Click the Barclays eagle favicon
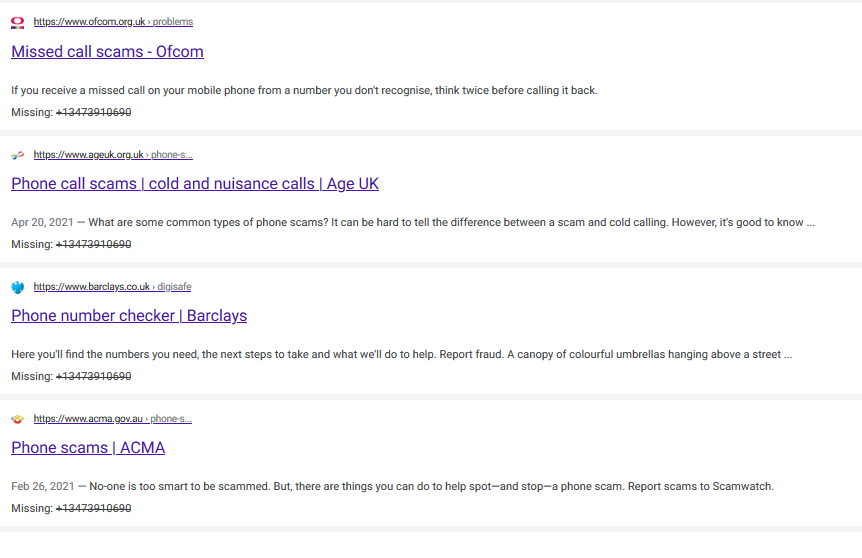The image size is (862, 558). click(18, 287)
